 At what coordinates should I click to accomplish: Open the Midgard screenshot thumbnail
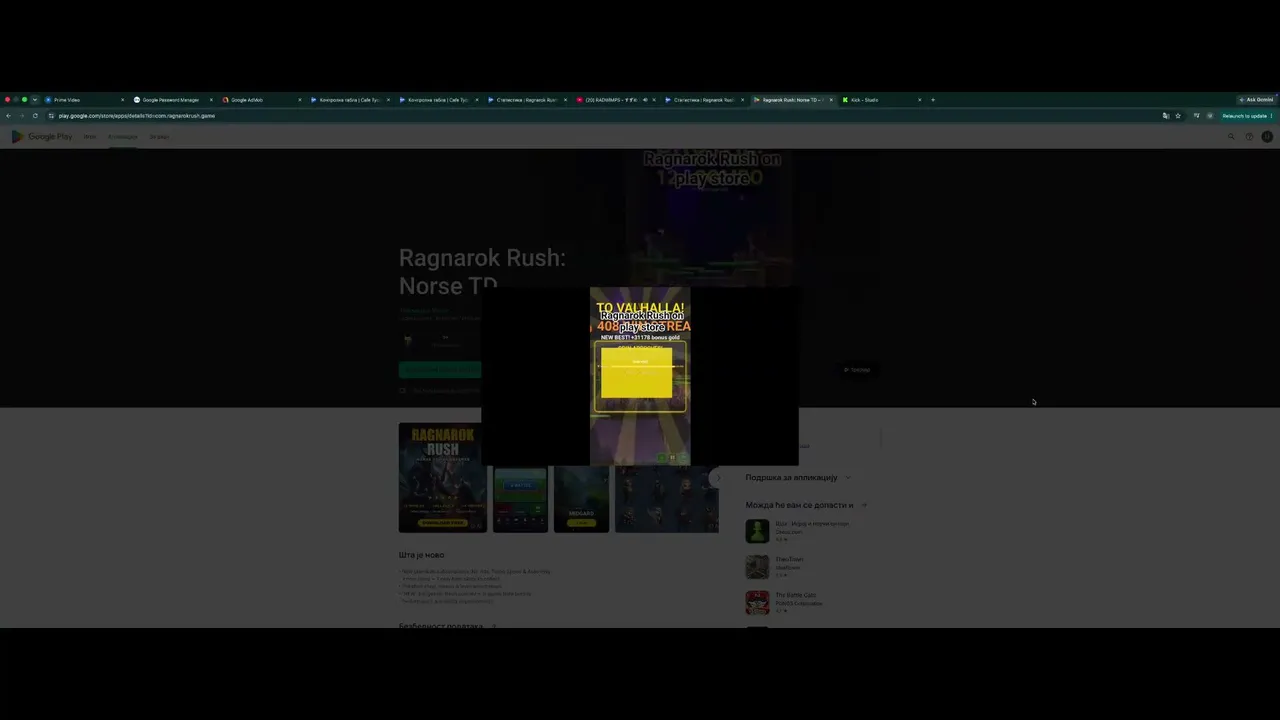(x=581, y=498)
